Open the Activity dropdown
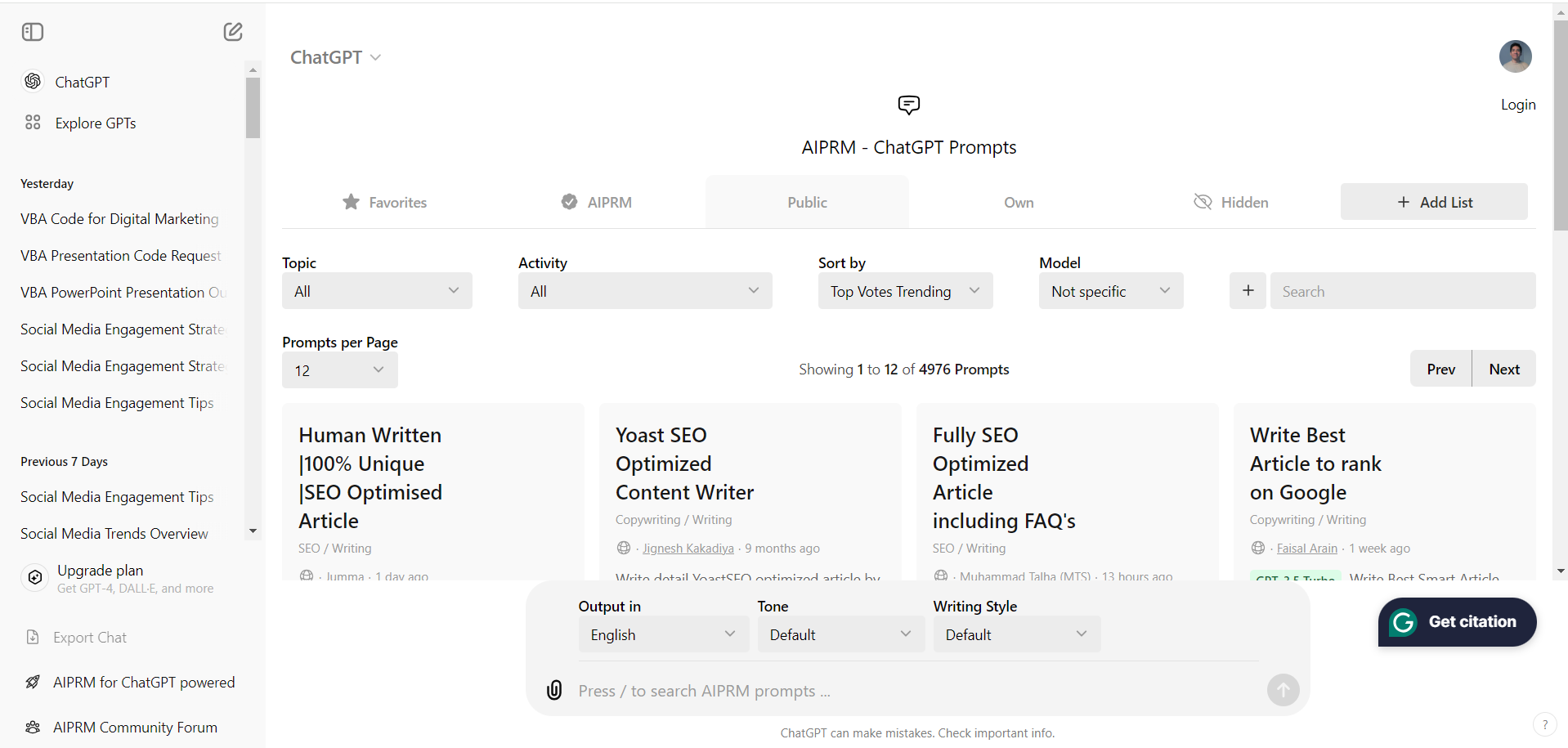 pos(645,291)
